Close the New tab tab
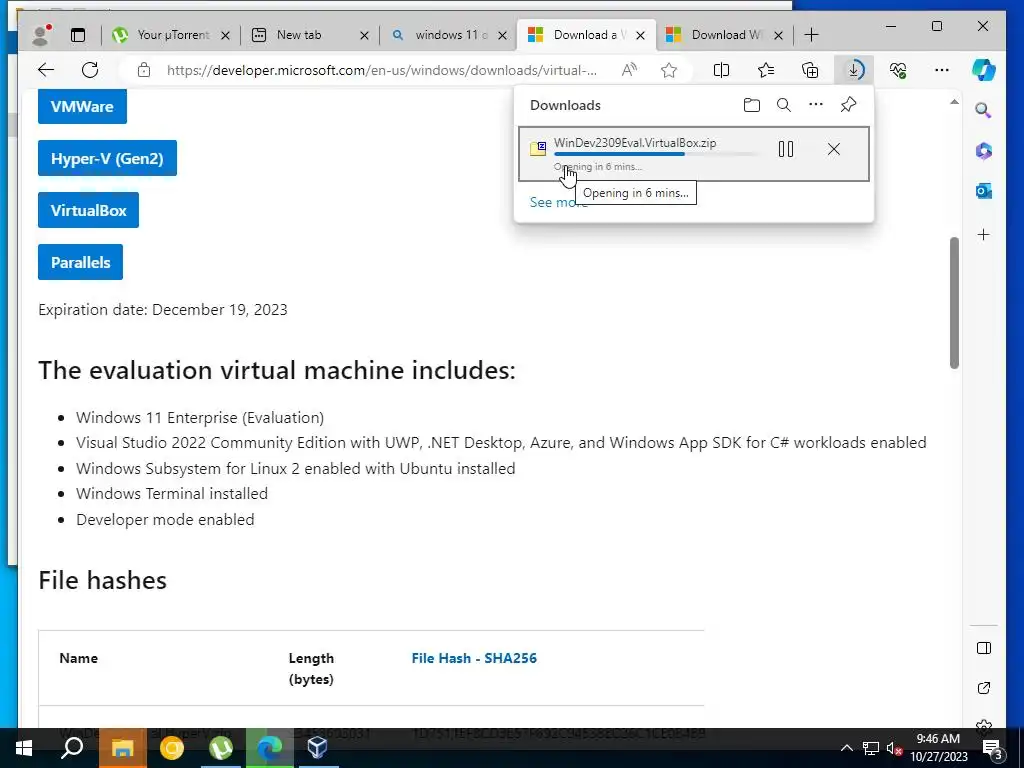This screenshot has height=768, width=1024. pyautogui.click(x=364, y=35)
